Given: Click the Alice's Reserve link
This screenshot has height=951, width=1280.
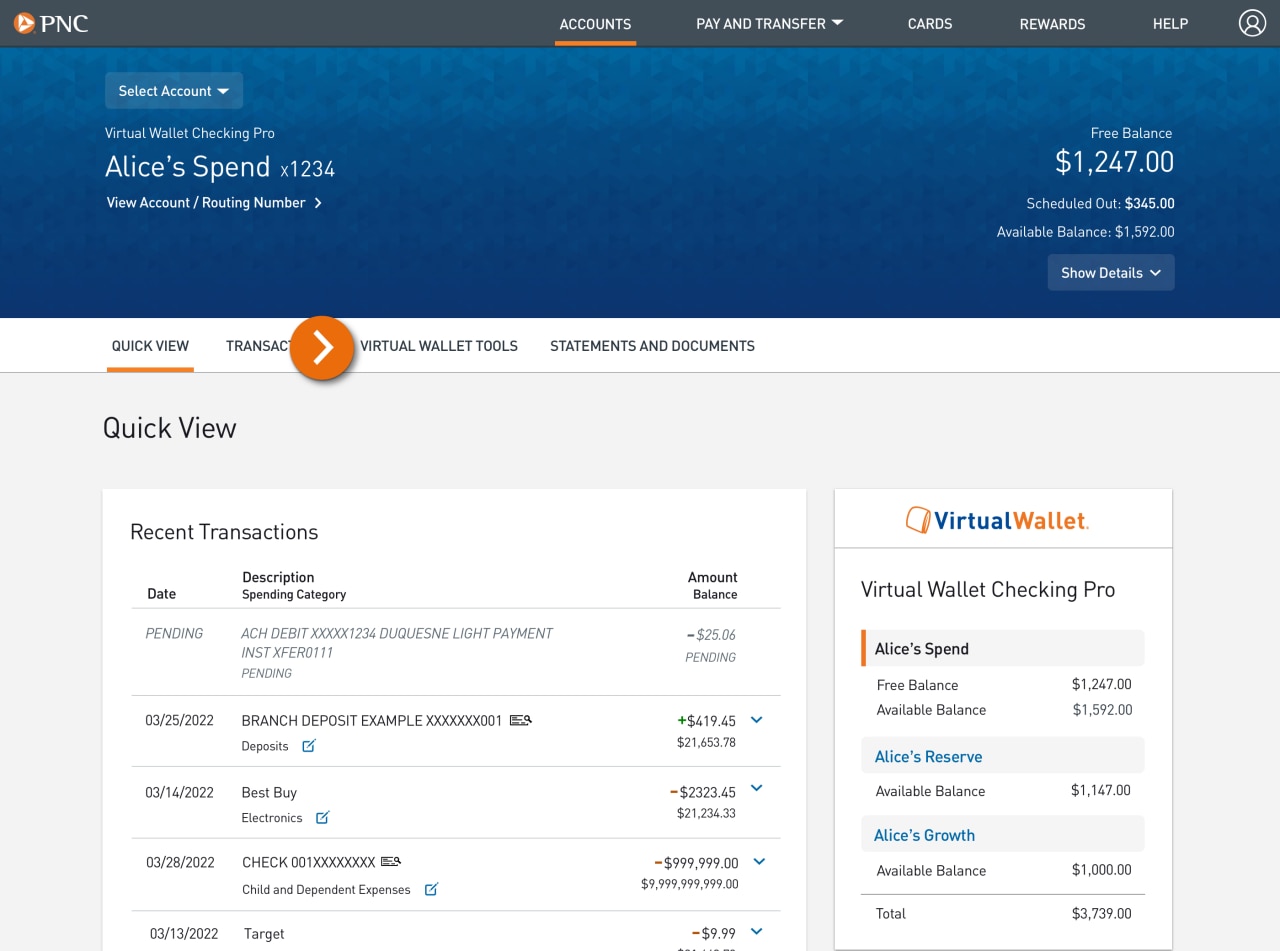Looking at the screenshot, I should click(928, 756).
